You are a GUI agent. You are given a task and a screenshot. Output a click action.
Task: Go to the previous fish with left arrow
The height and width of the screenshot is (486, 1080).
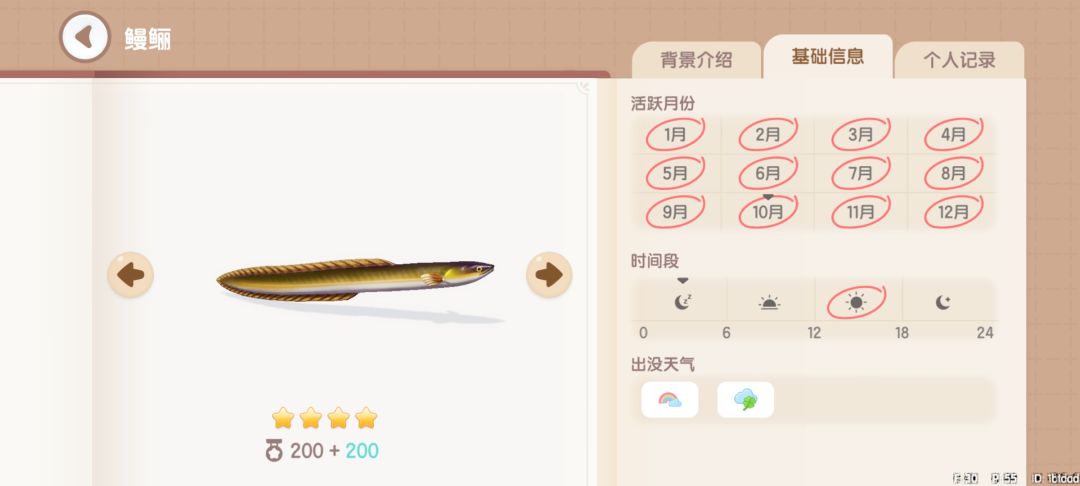point(130,275)
